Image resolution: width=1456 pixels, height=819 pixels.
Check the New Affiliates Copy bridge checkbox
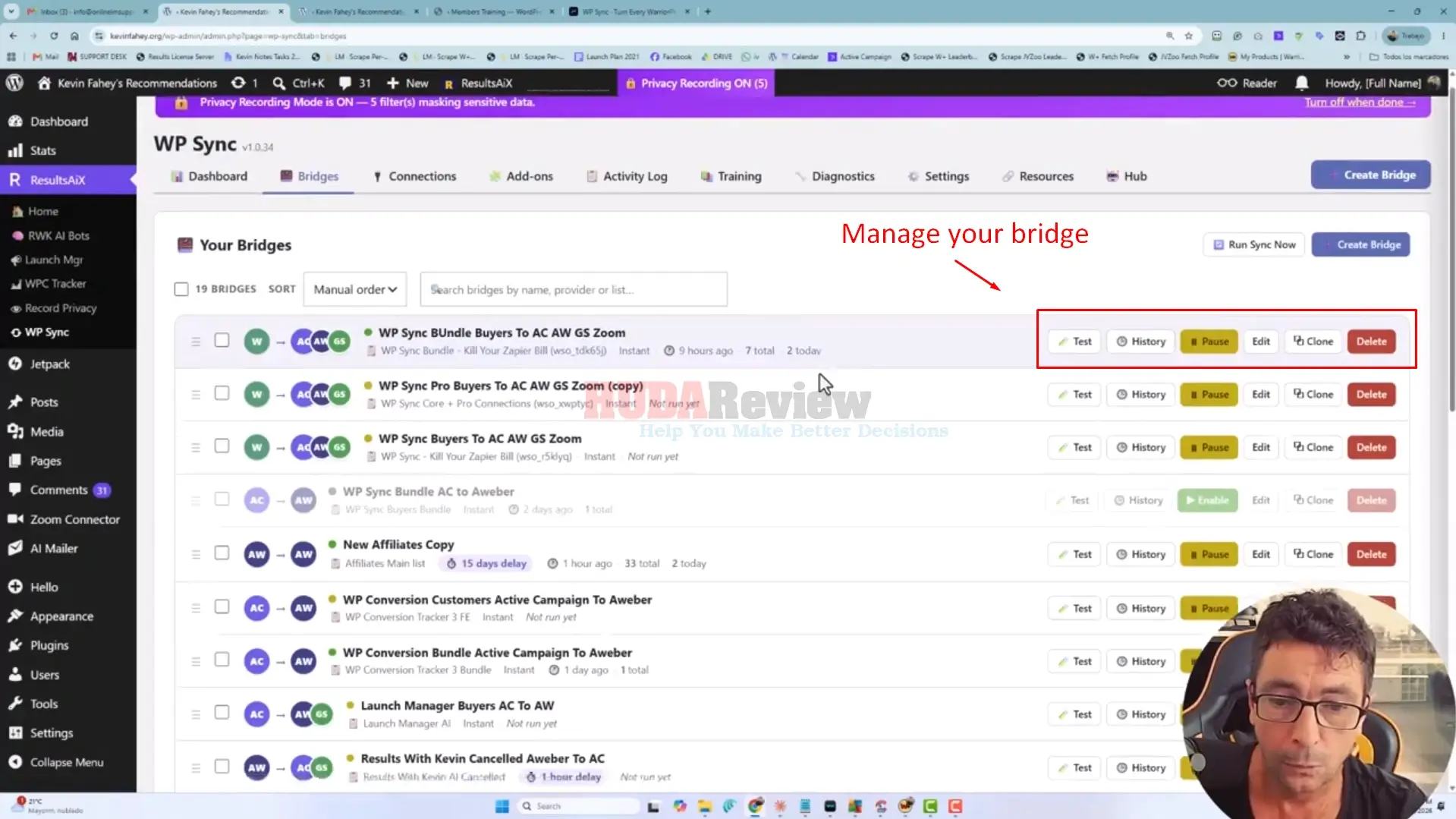click(x=222, y=553)
